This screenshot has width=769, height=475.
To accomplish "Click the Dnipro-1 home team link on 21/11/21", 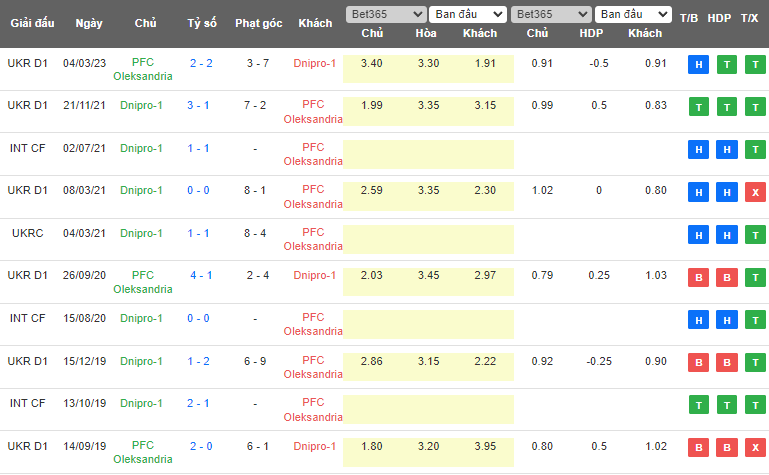I will click(142, 105).
